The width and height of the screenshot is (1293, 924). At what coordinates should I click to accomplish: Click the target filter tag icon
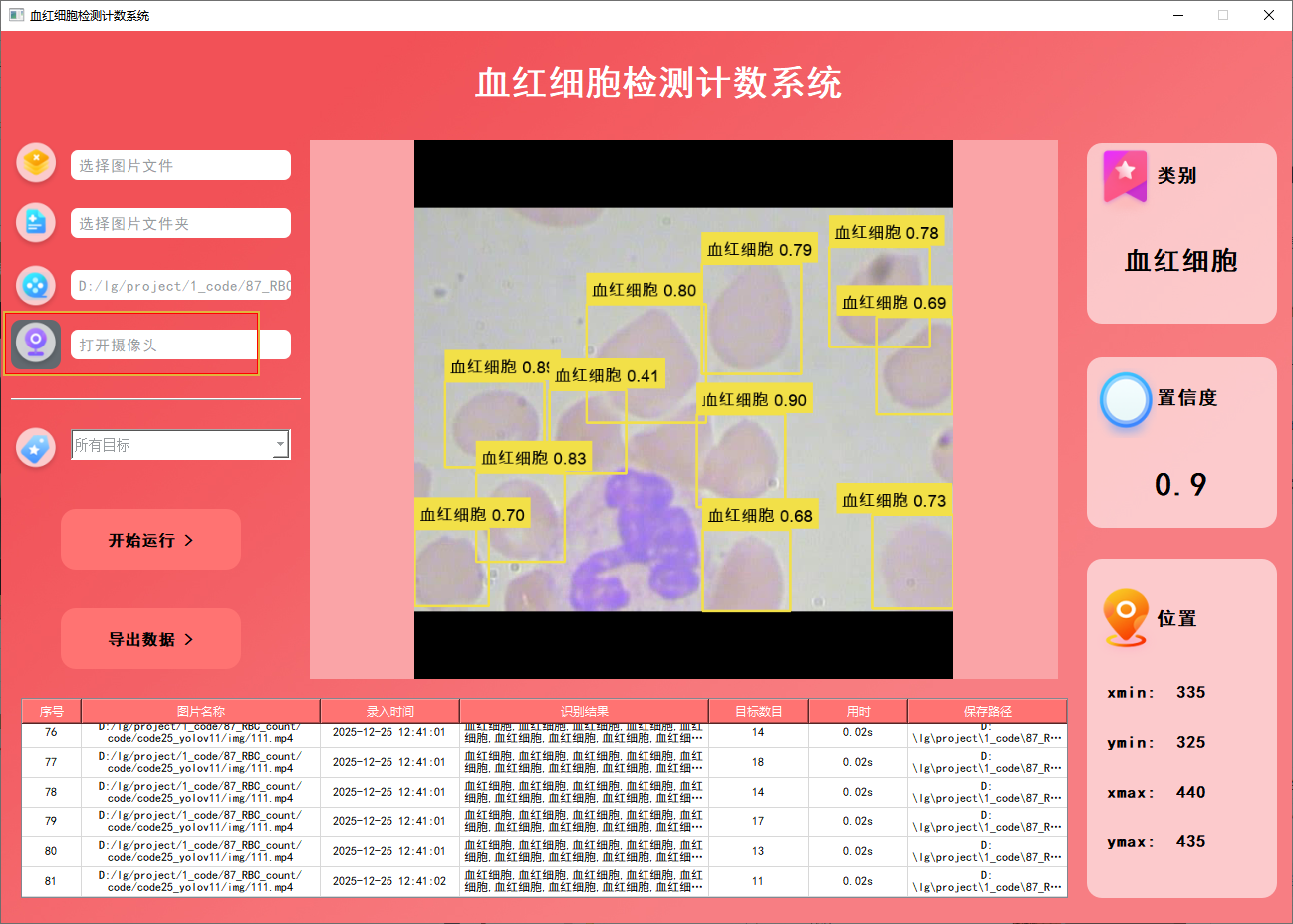36,448
